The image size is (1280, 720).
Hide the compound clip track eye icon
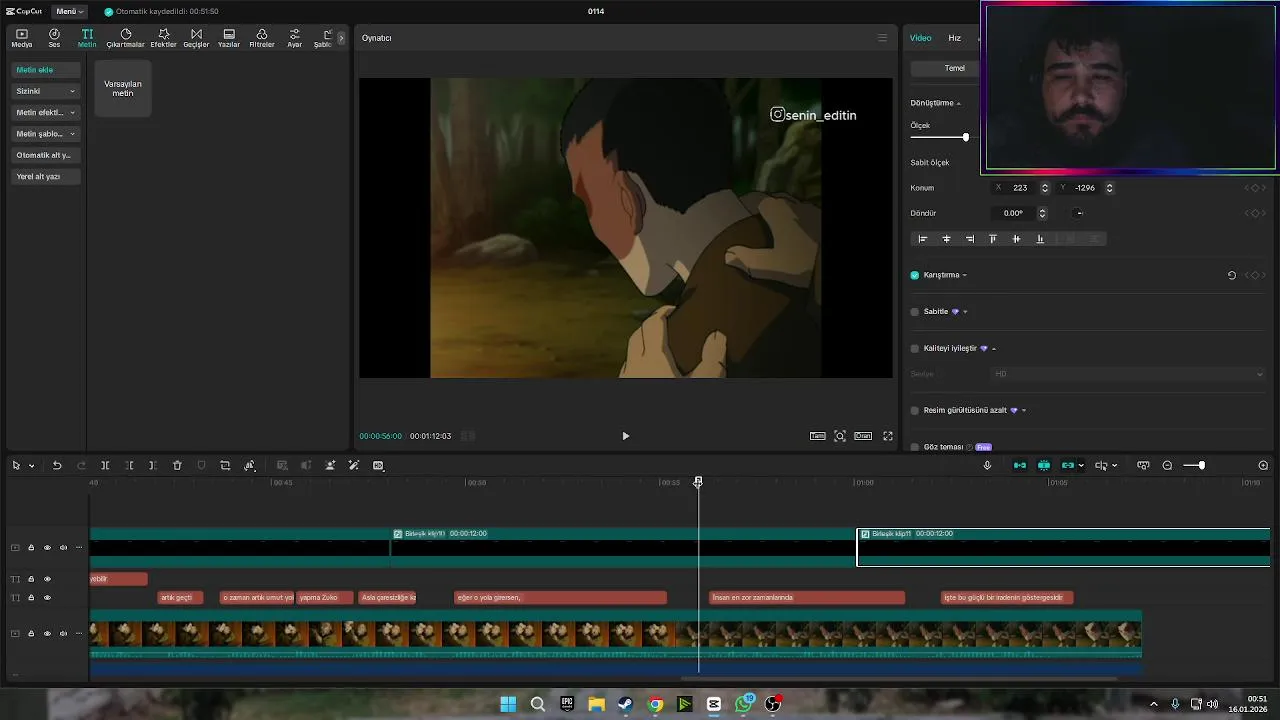click(47, 548)
